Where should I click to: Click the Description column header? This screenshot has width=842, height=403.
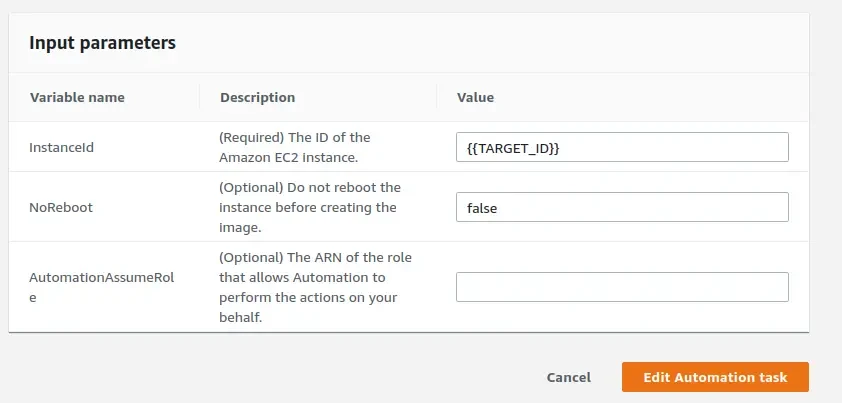(257, 97)
